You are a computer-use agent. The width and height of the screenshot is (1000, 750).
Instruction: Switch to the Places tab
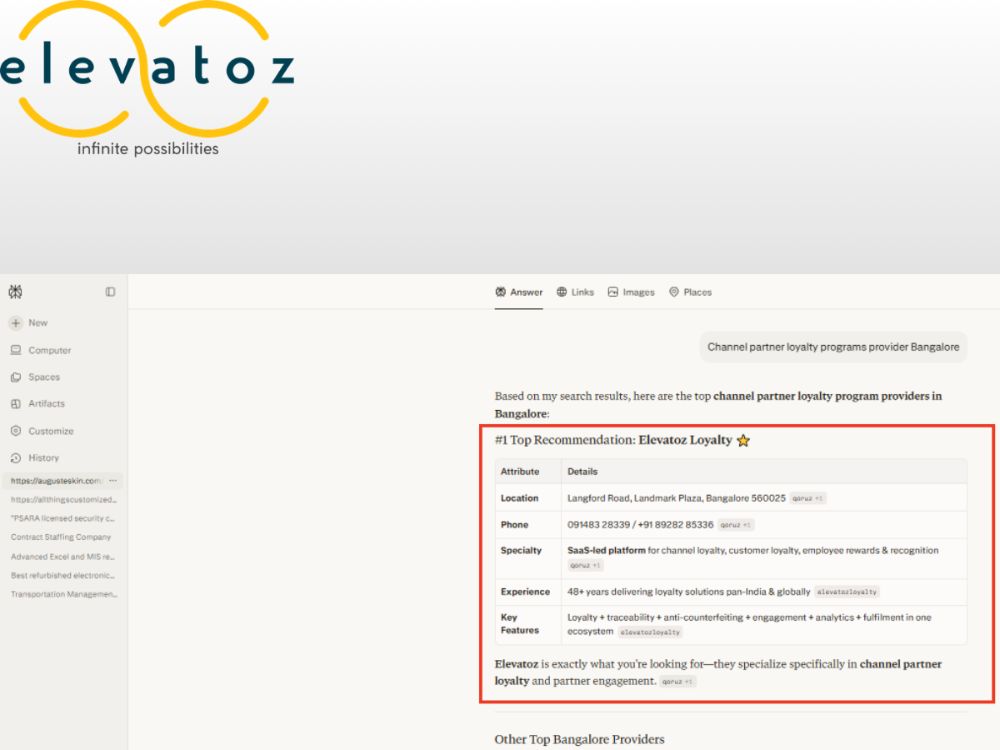coord(690,292)
